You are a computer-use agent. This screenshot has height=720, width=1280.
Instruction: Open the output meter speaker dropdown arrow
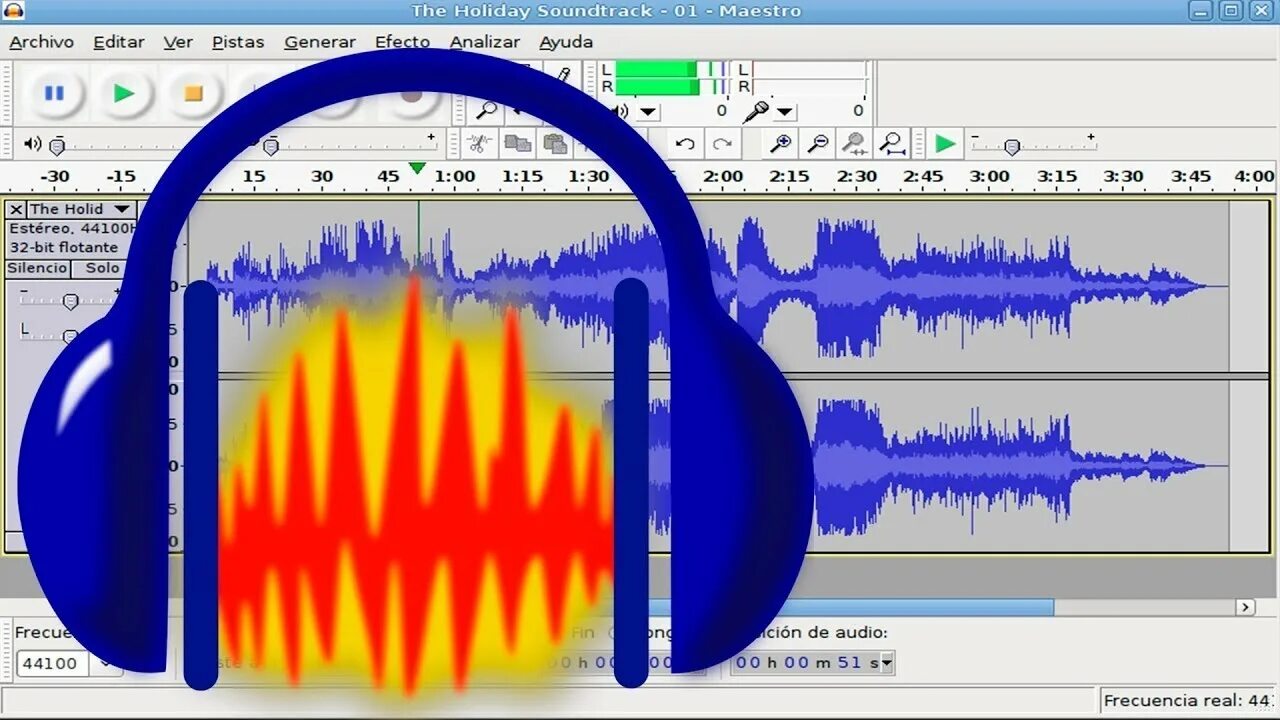648,112
